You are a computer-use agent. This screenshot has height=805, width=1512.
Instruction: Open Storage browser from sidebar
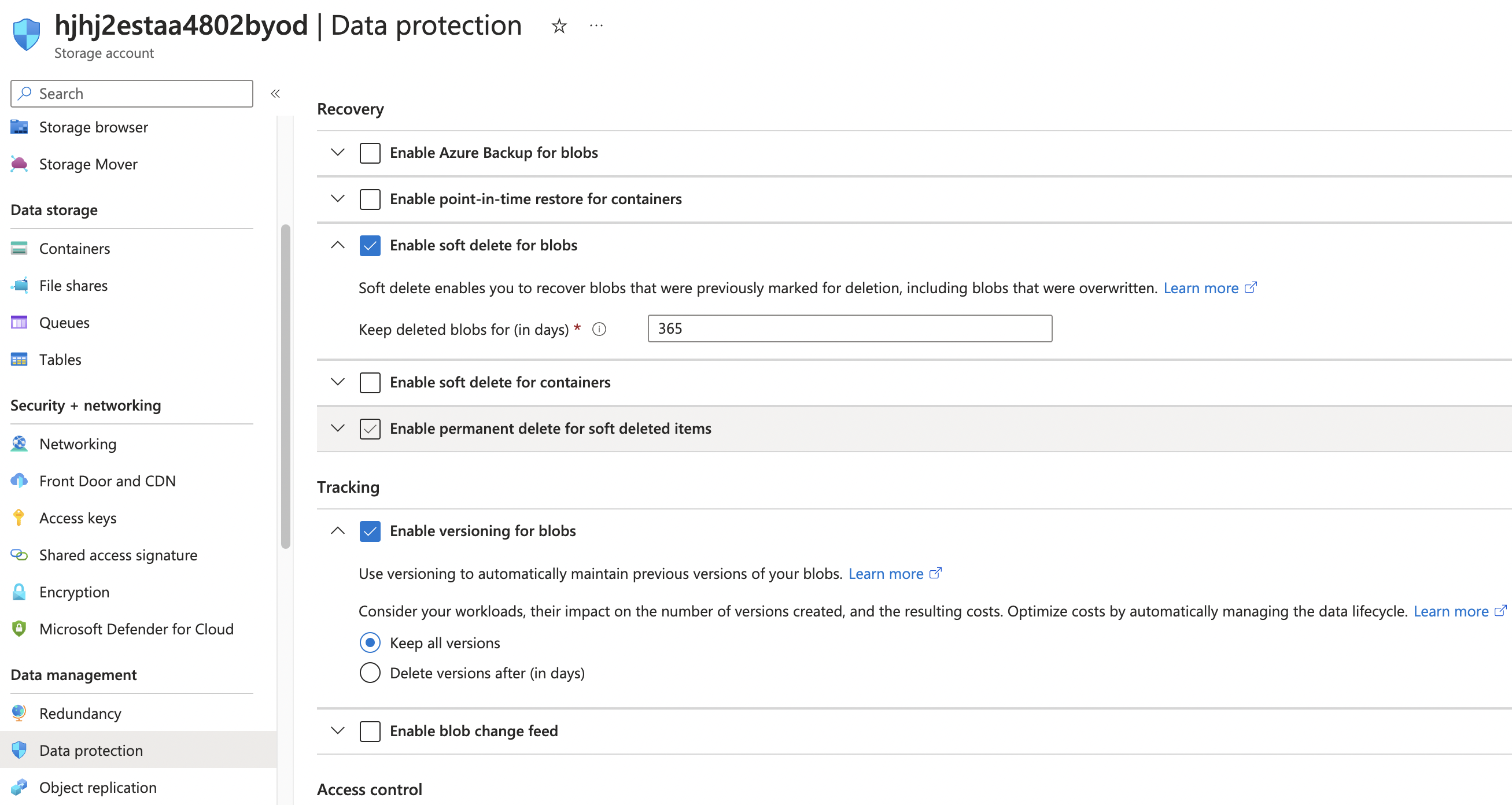point(94,127)
